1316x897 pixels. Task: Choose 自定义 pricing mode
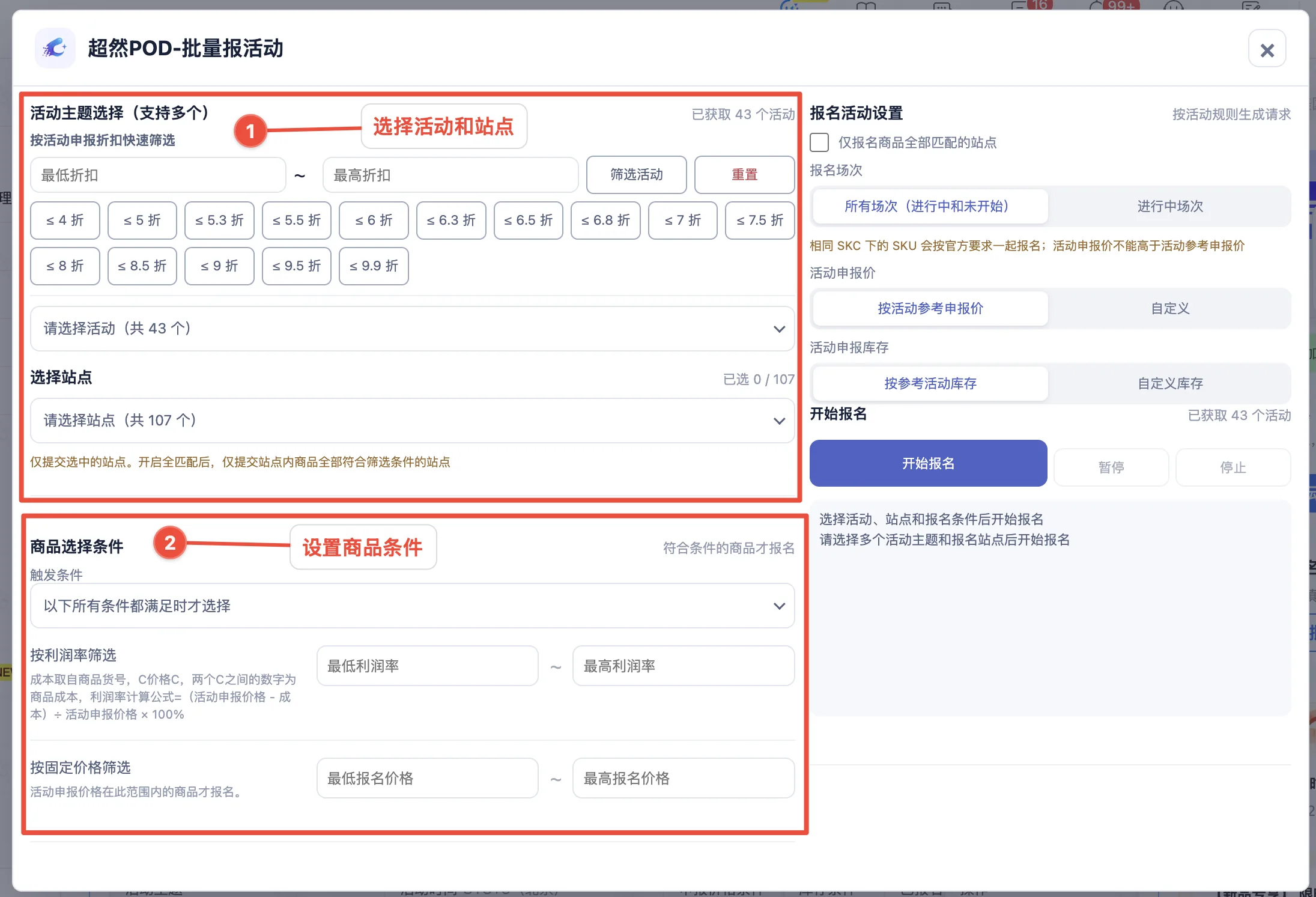pyautogui.click(x=1170, y=308)
